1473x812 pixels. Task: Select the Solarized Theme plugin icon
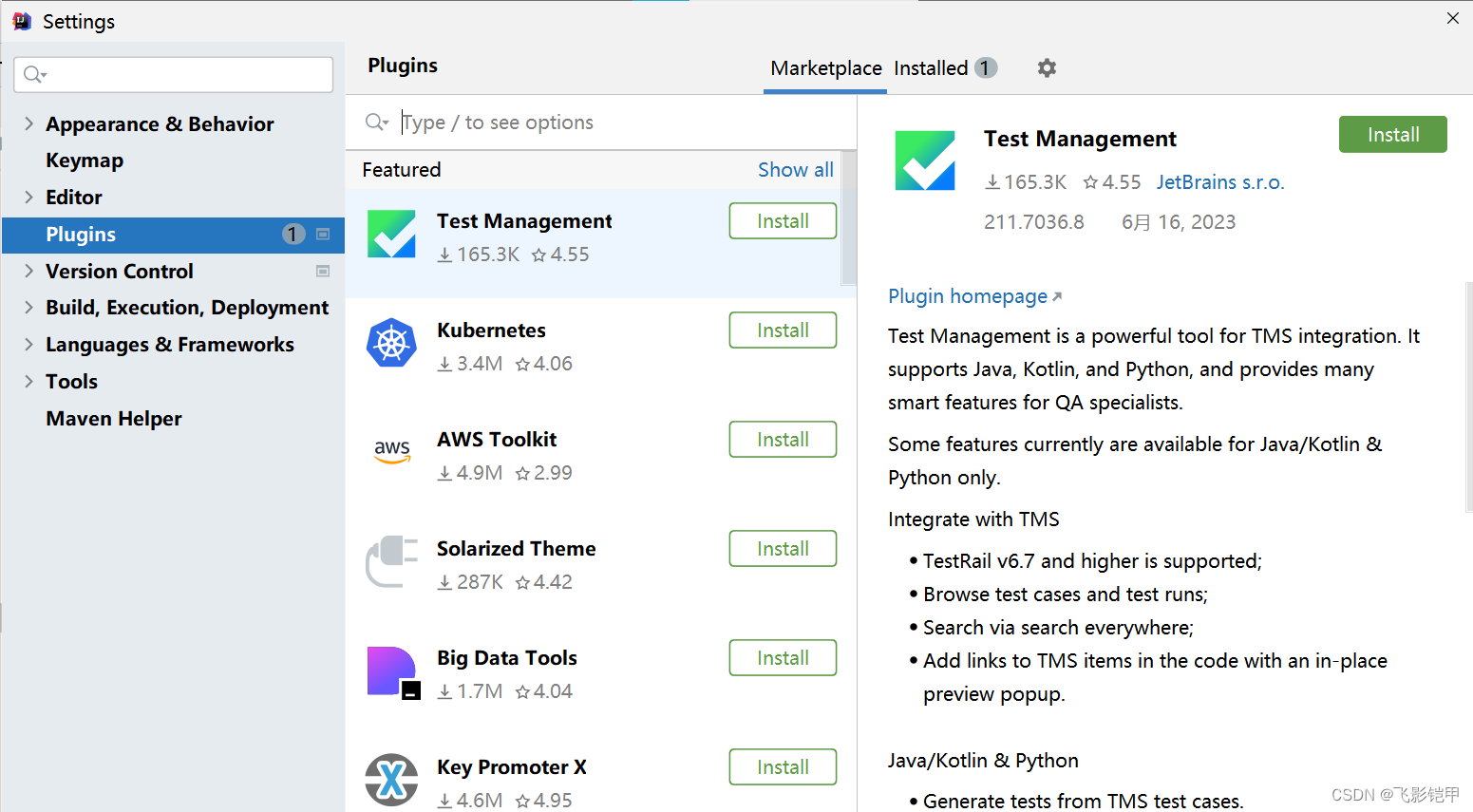[392, 561]
